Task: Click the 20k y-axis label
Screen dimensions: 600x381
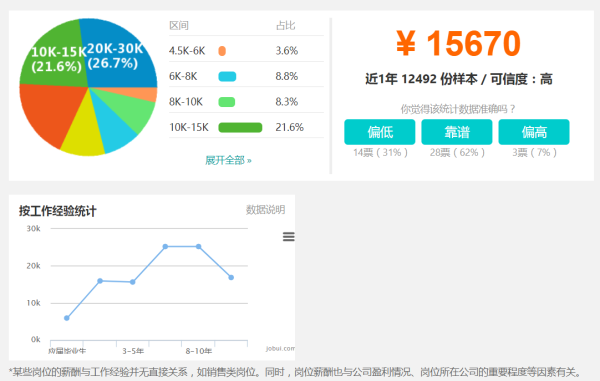Action: [33, 266]
